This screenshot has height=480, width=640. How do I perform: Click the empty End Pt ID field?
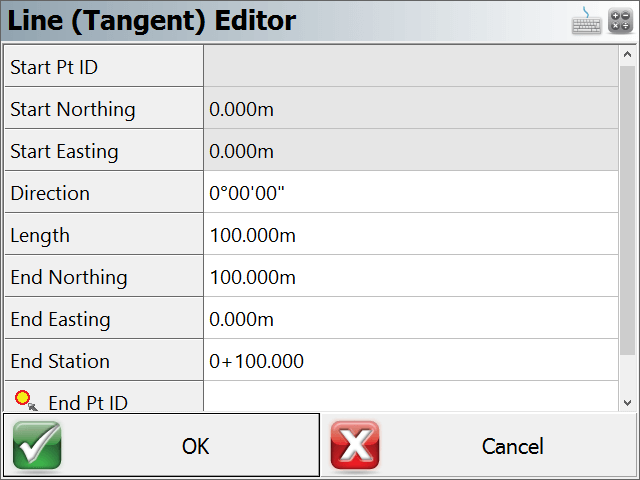[411, 396]
